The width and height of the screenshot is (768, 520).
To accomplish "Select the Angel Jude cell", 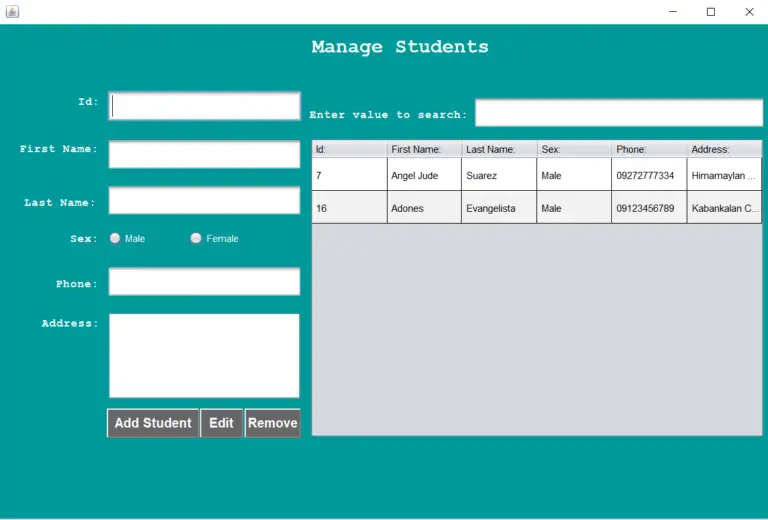I will [424, 174].
